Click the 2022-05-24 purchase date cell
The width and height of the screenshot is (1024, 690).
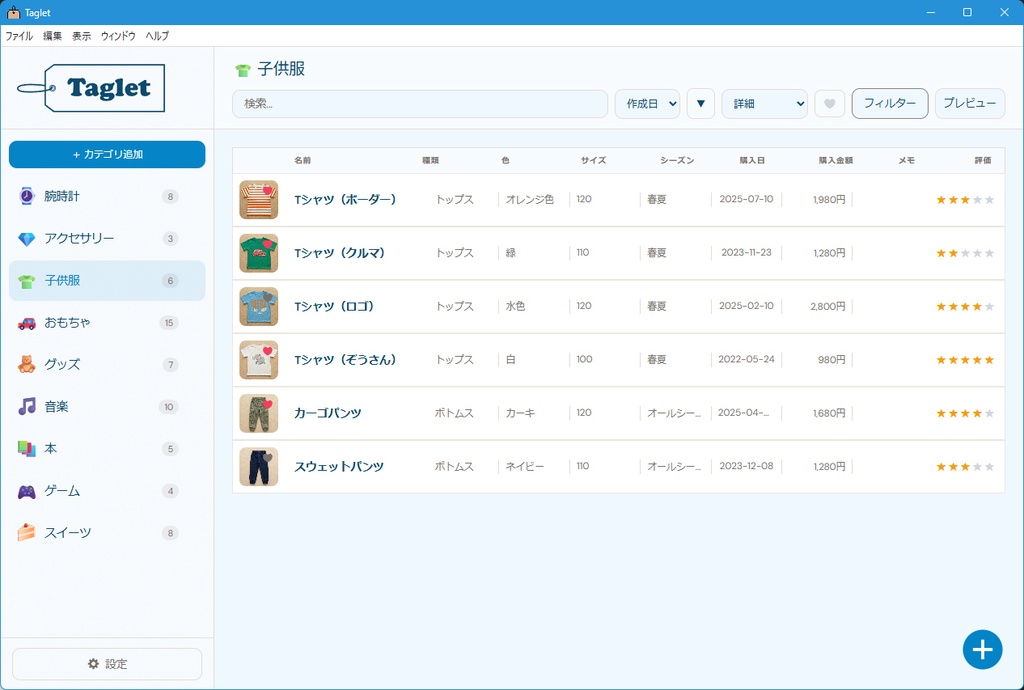746,360
